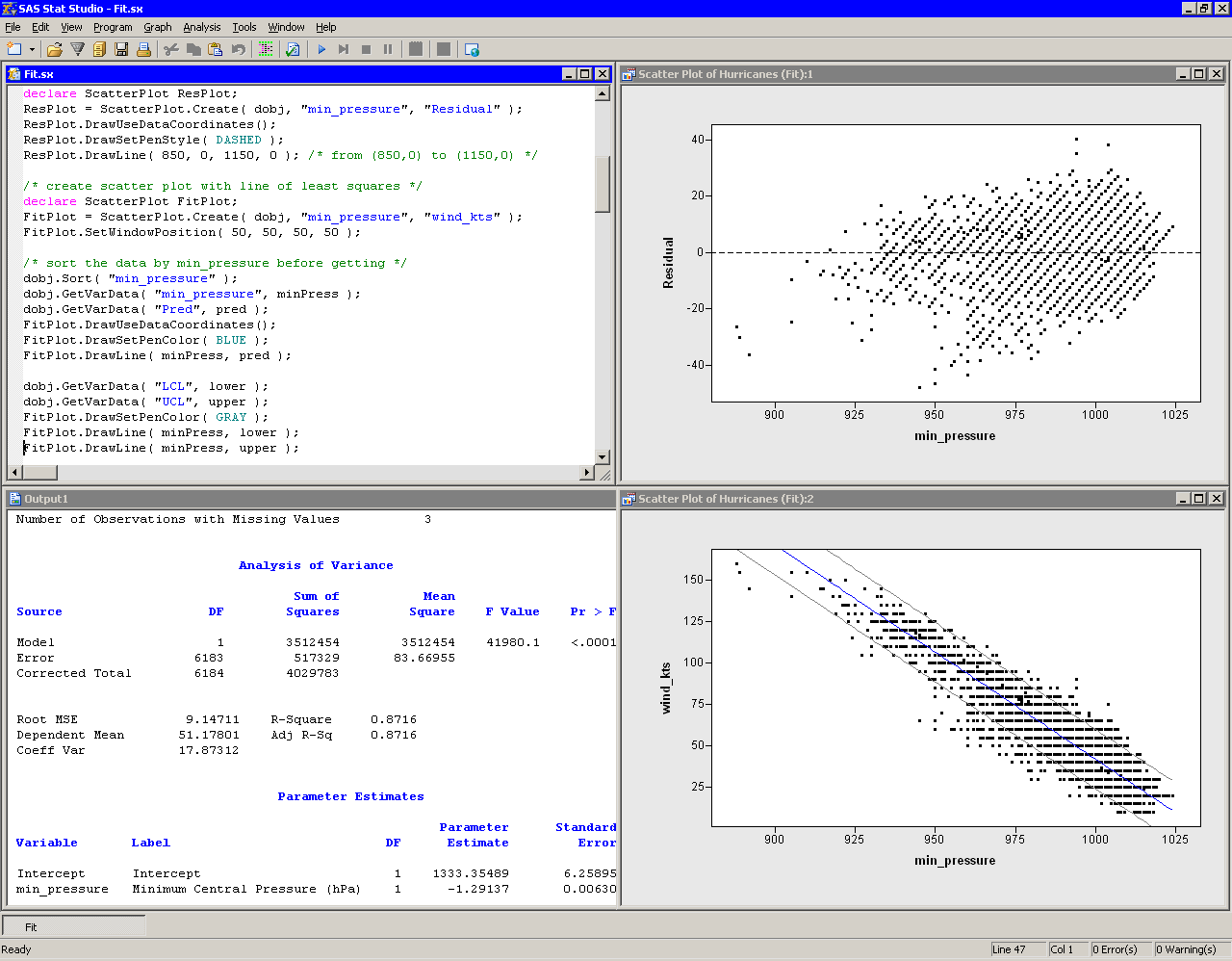This screenshot has height=961, width=1232.
Task: Click the Copy toolbar icon
Action: pos(193,49)
